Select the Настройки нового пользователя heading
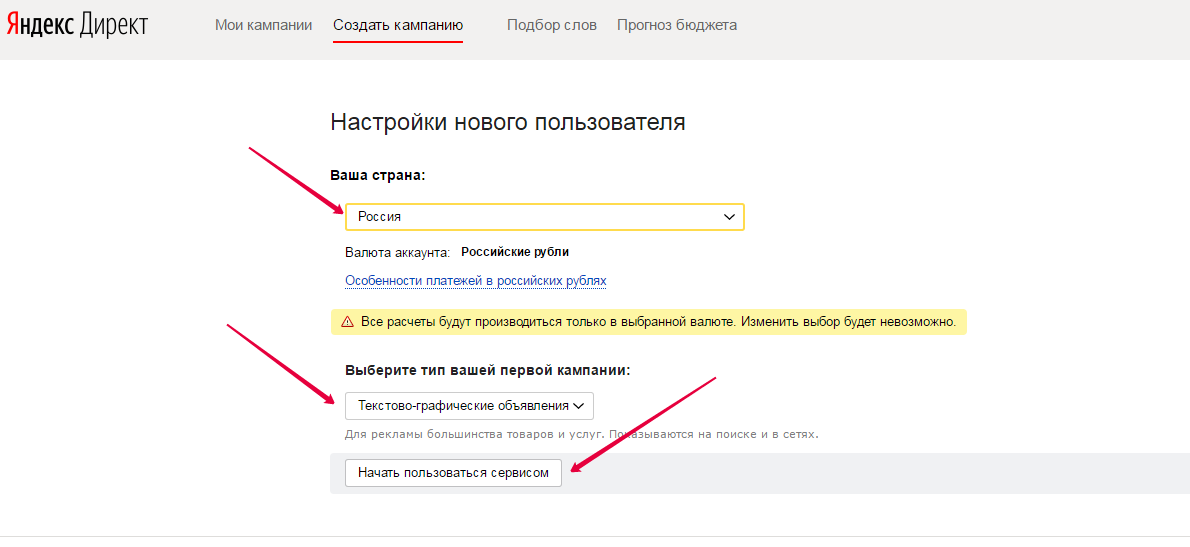 [x=508, y=122]
